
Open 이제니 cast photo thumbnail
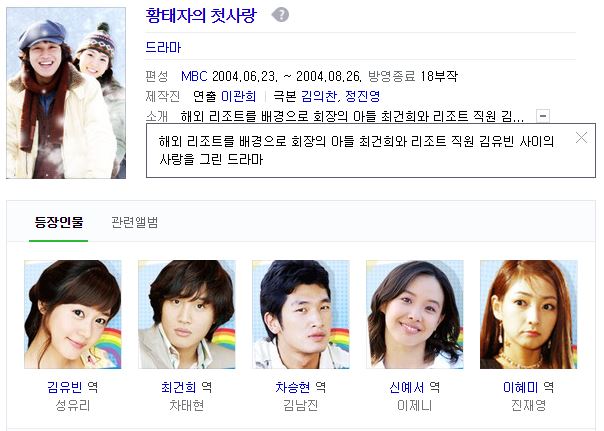click(415, 314)
